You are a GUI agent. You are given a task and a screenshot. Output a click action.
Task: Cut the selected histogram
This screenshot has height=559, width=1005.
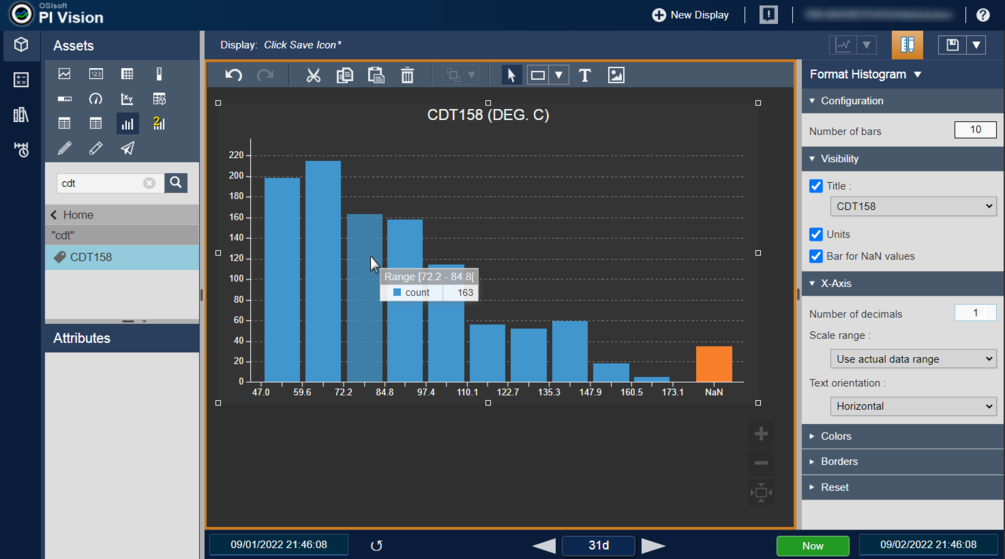coord(313,75)
